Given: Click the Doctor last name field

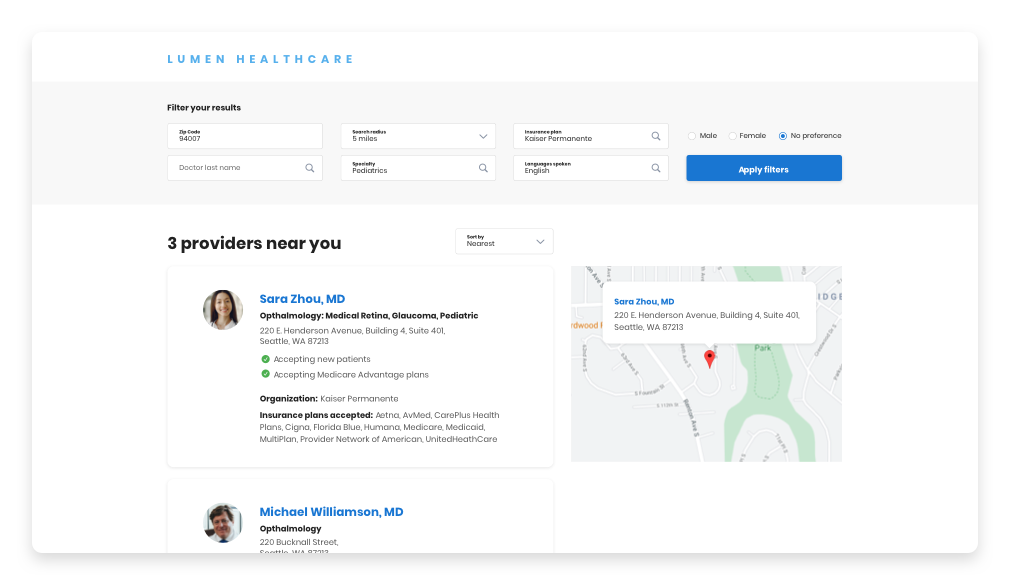Looking at the screenshot, I should point(245,168).
